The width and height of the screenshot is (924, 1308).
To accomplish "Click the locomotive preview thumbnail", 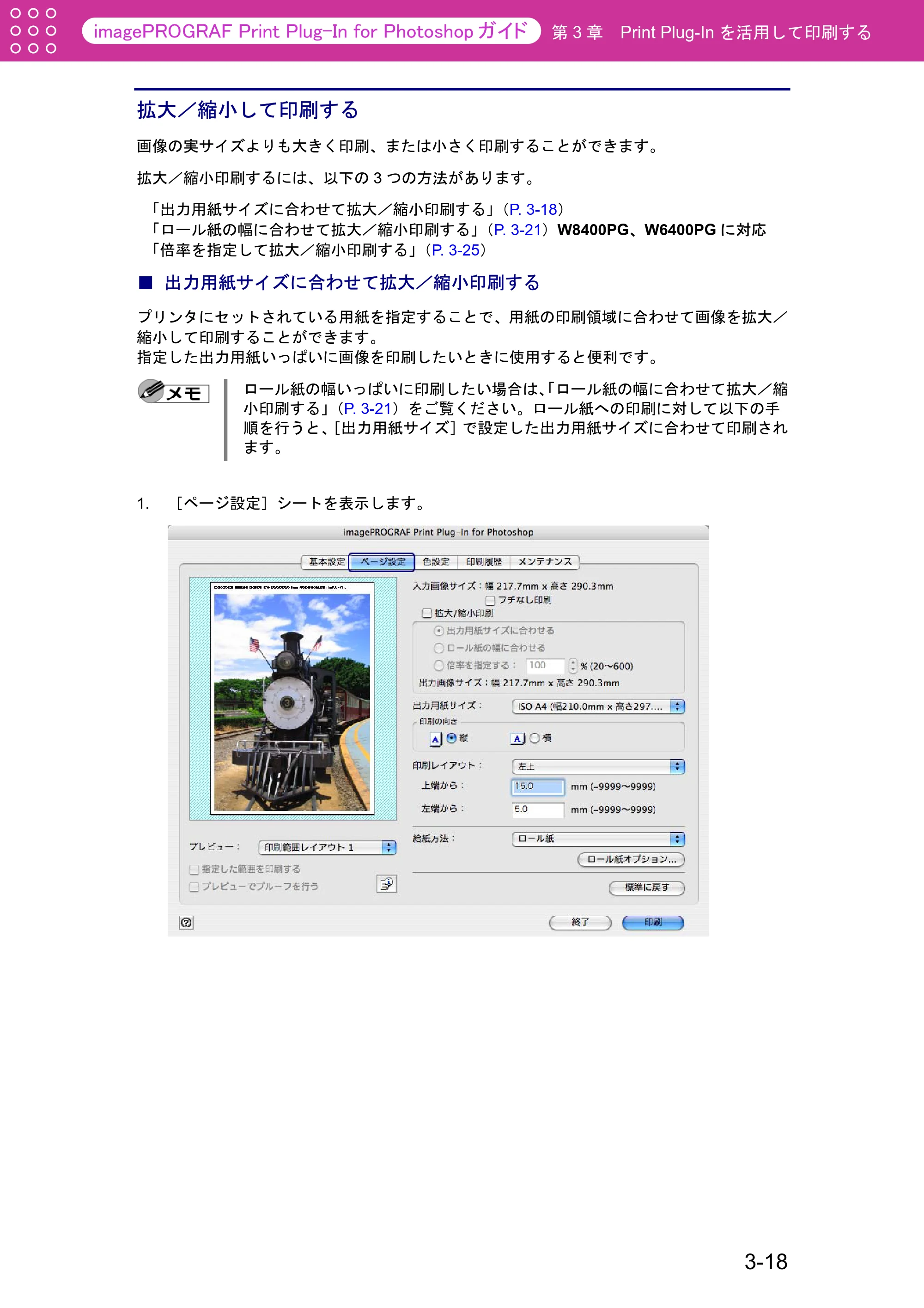I will pyautogui.click(x=292, y=702).
